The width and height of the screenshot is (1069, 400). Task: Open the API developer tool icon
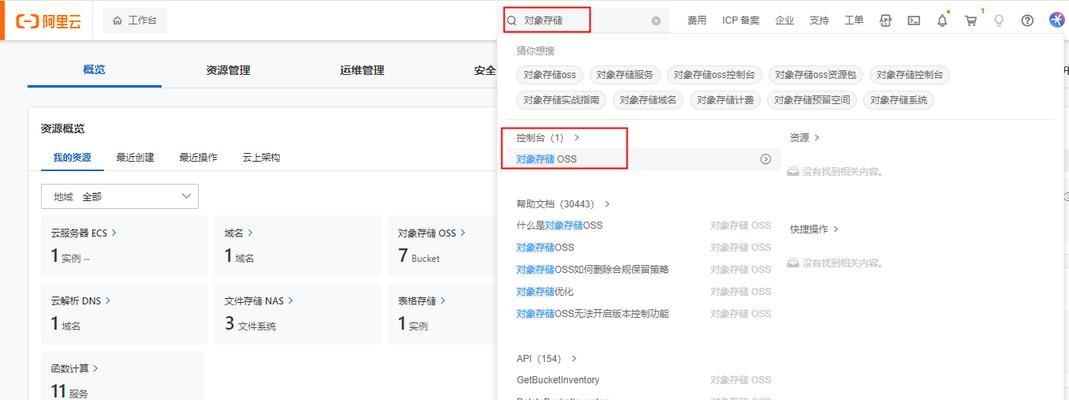[x=885, y=20]
